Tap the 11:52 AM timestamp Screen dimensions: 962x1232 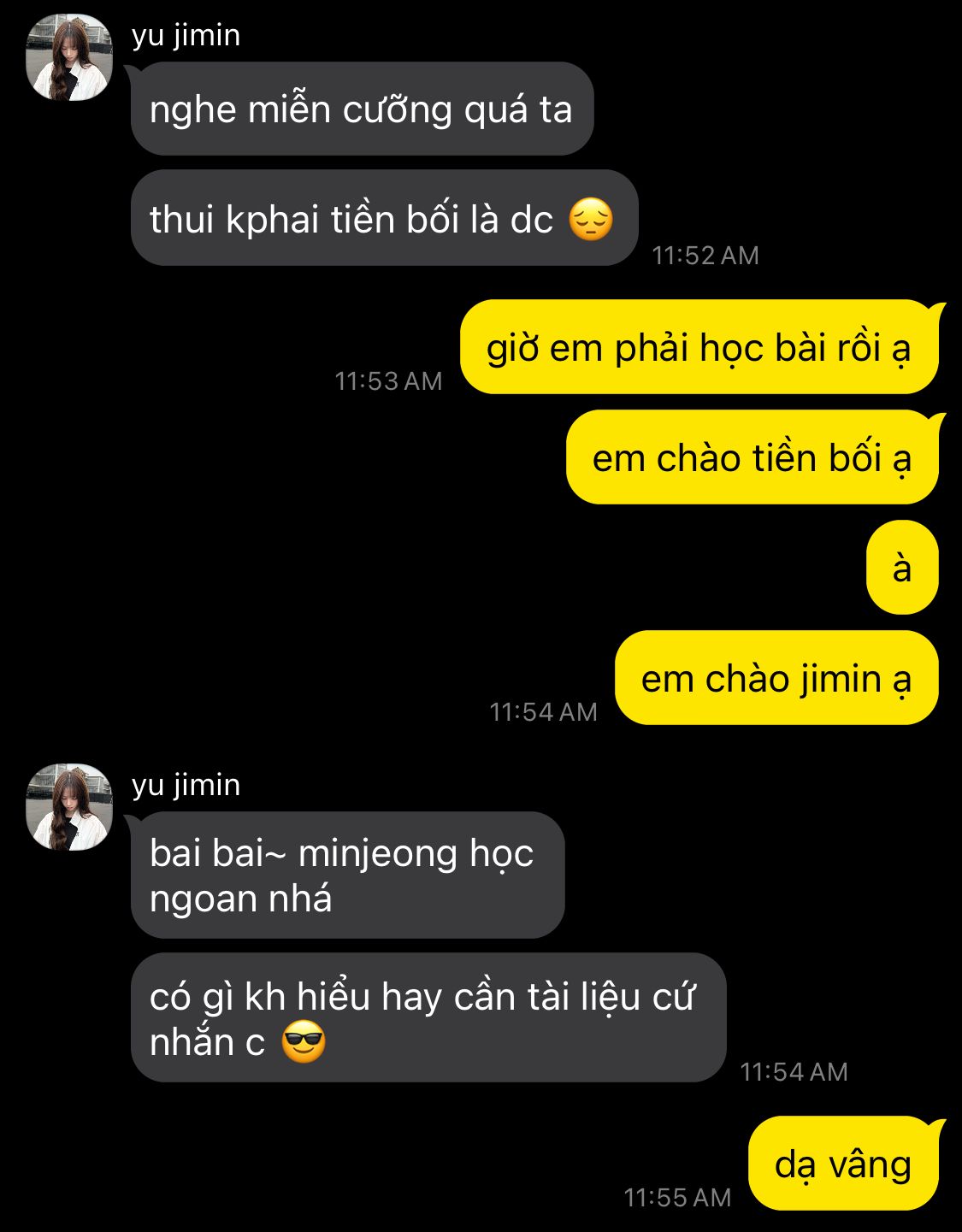(705, 256)
